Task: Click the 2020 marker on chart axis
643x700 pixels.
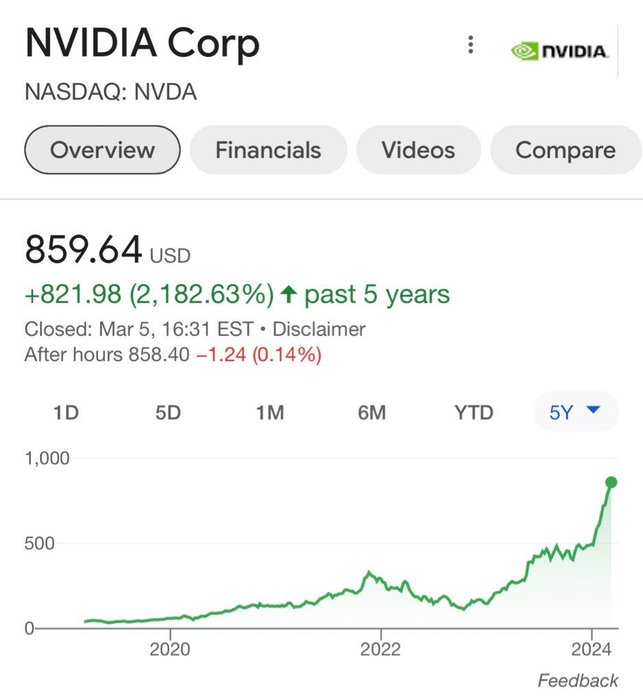Action: pyautogui.click(x=170, y=649)
